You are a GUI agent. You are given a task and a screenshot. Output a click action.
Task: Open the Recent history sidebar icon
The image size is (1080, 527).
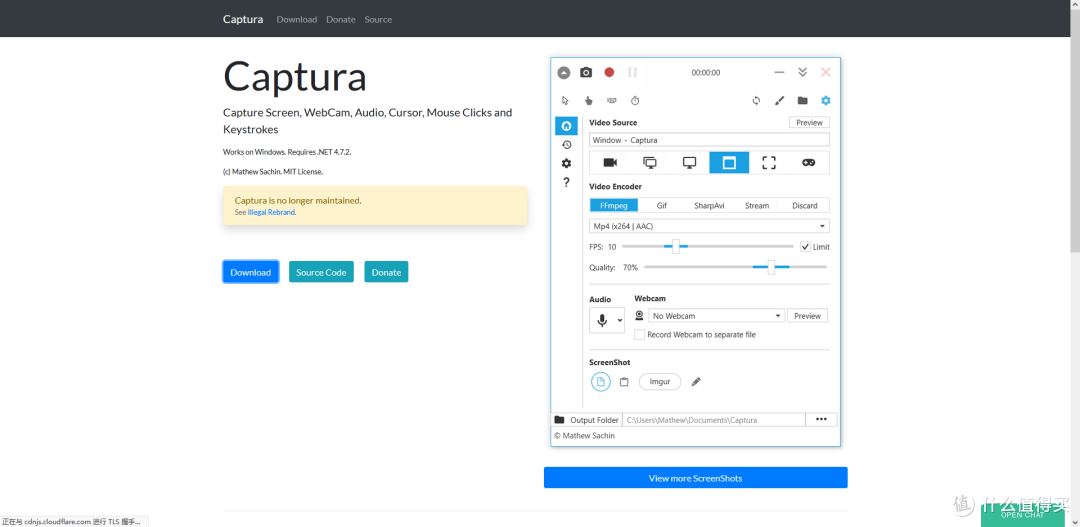(x=566, y=145)
